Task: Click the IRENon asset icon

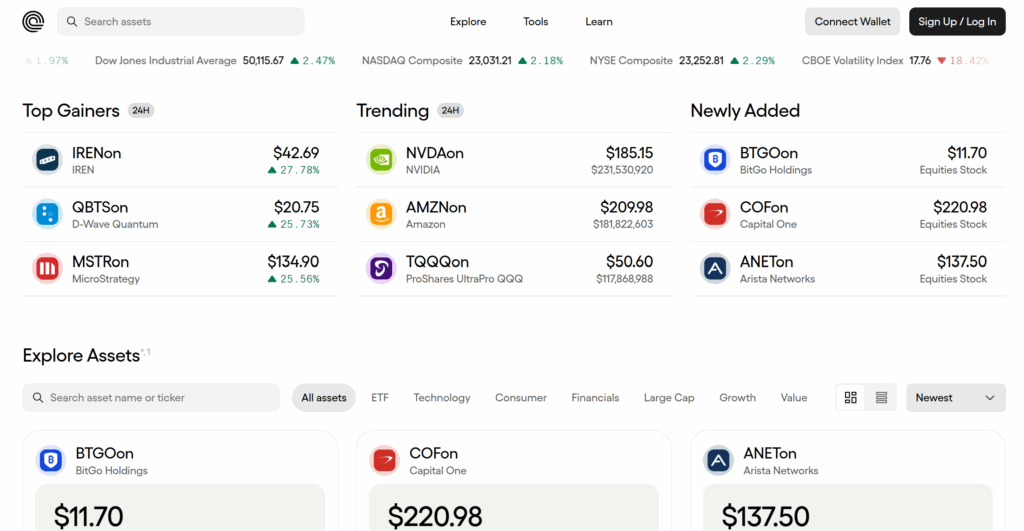Action: click(x=47, y=160)
